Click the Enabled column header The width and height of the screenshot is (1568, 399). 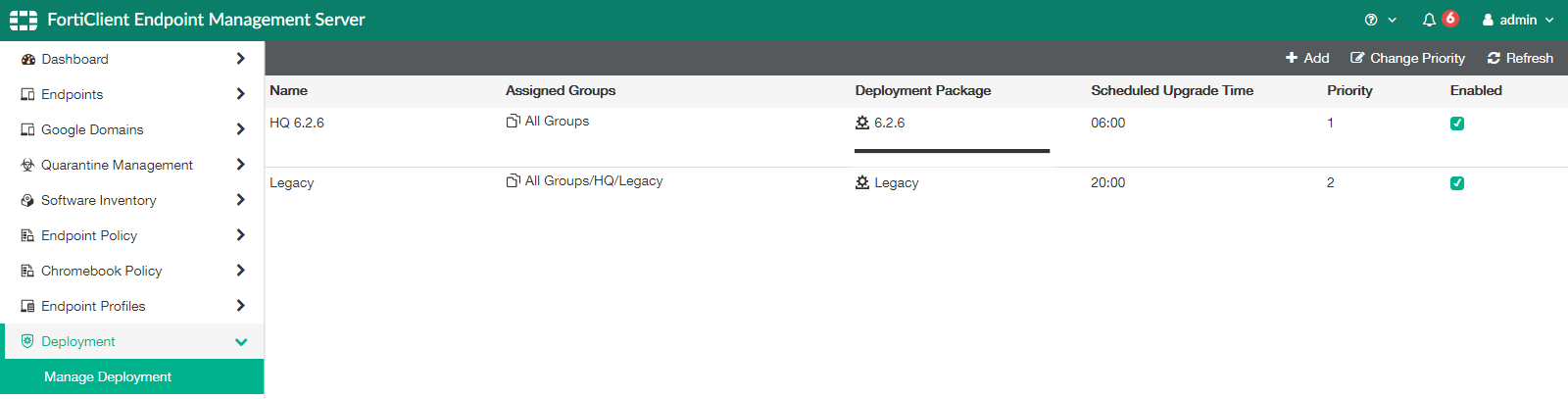coord(1476,90)
